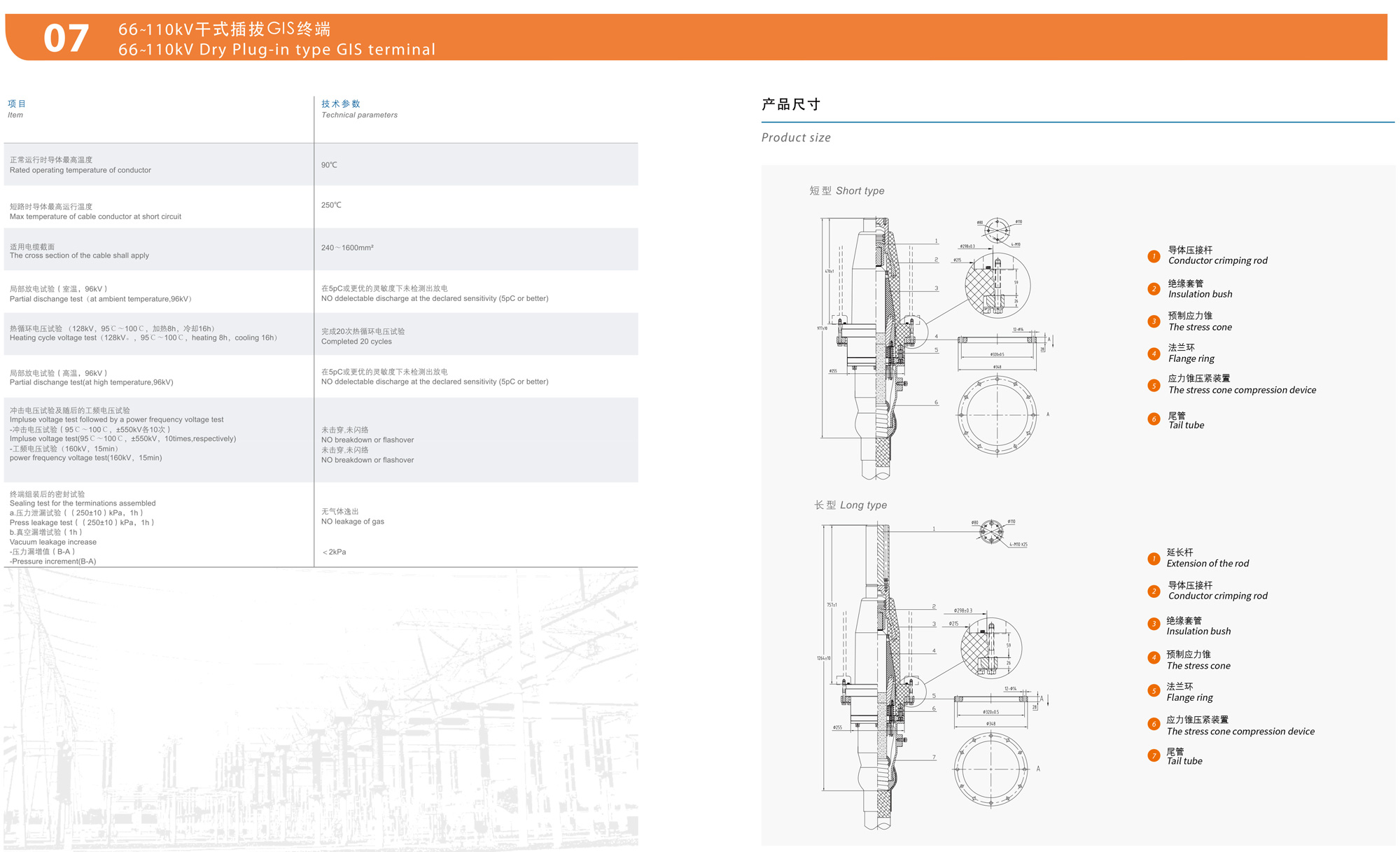The height and width of the screenshot is (852, 1400).
Task: Select the 'Vacuum leakage increase' line
Action: point(53,542)
